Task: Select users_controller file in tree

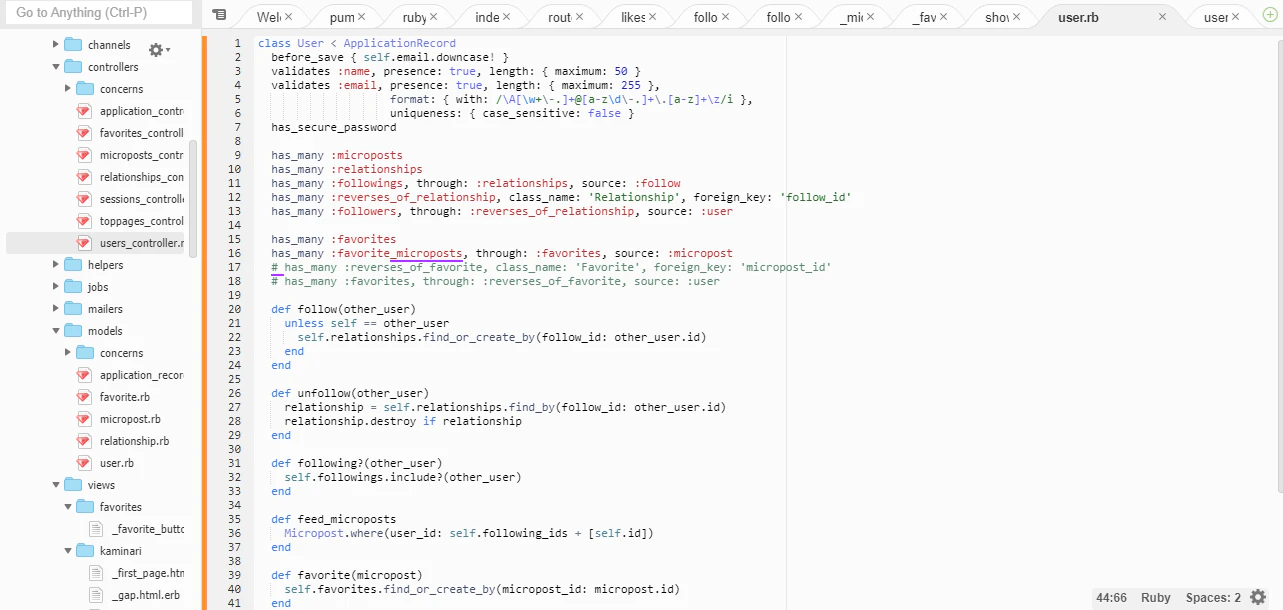Action: 96,243
